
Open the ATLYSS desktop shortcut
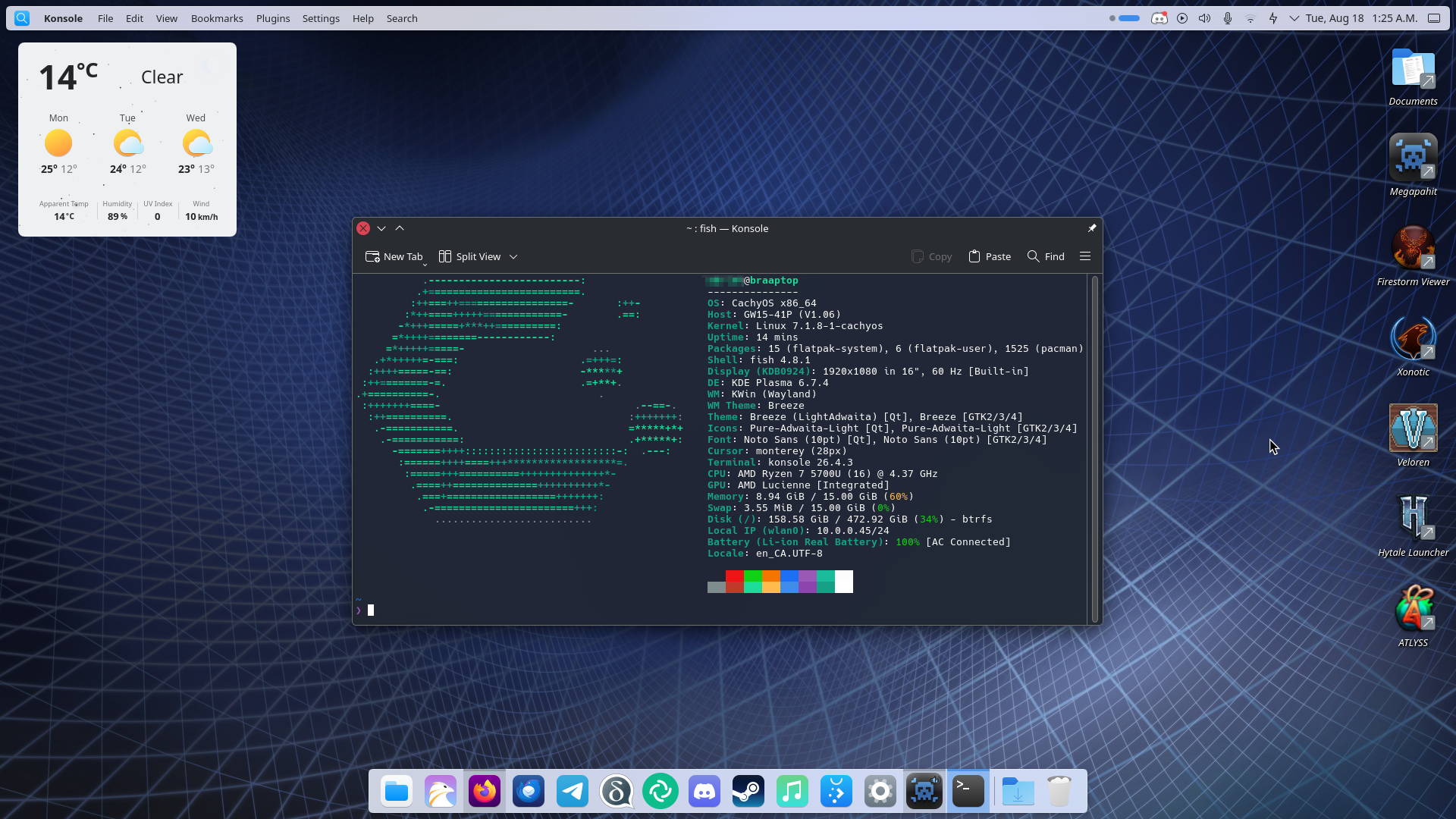(1413, 617)
